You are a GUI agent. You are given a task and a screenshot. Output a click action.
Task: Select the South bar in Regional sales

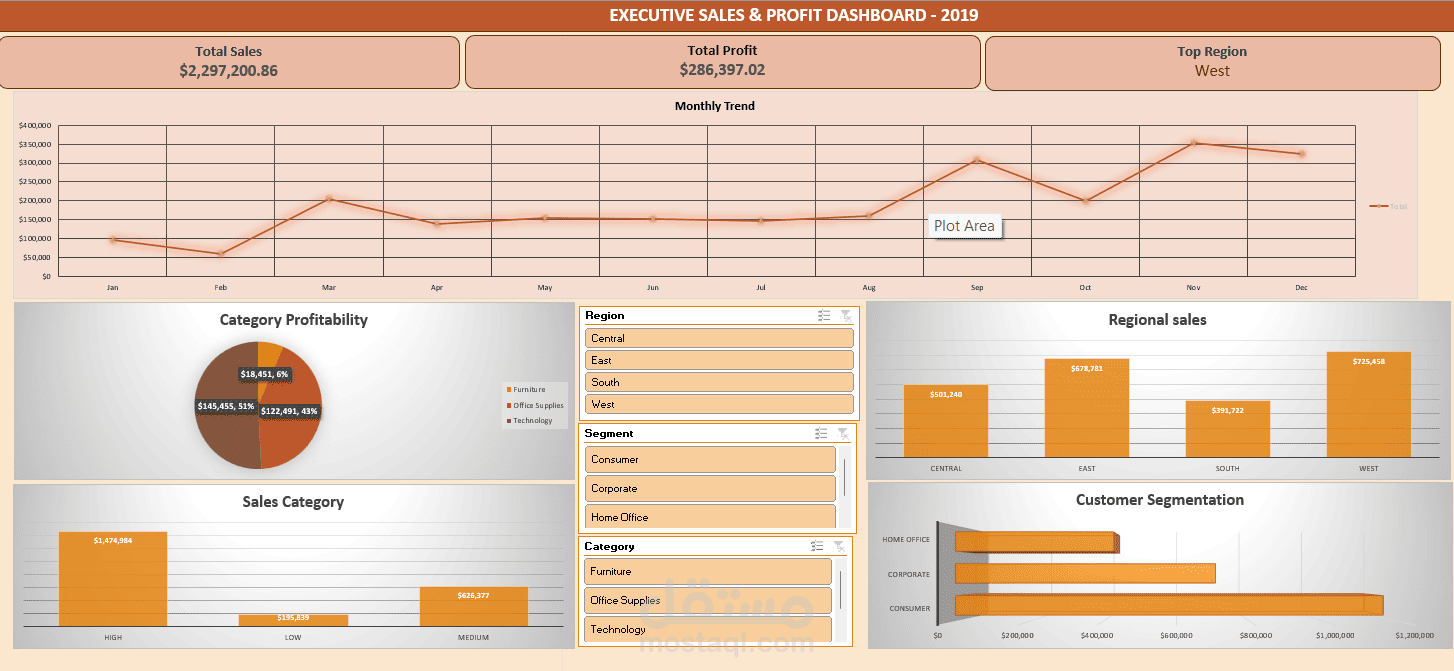(x=1228, y=429)
